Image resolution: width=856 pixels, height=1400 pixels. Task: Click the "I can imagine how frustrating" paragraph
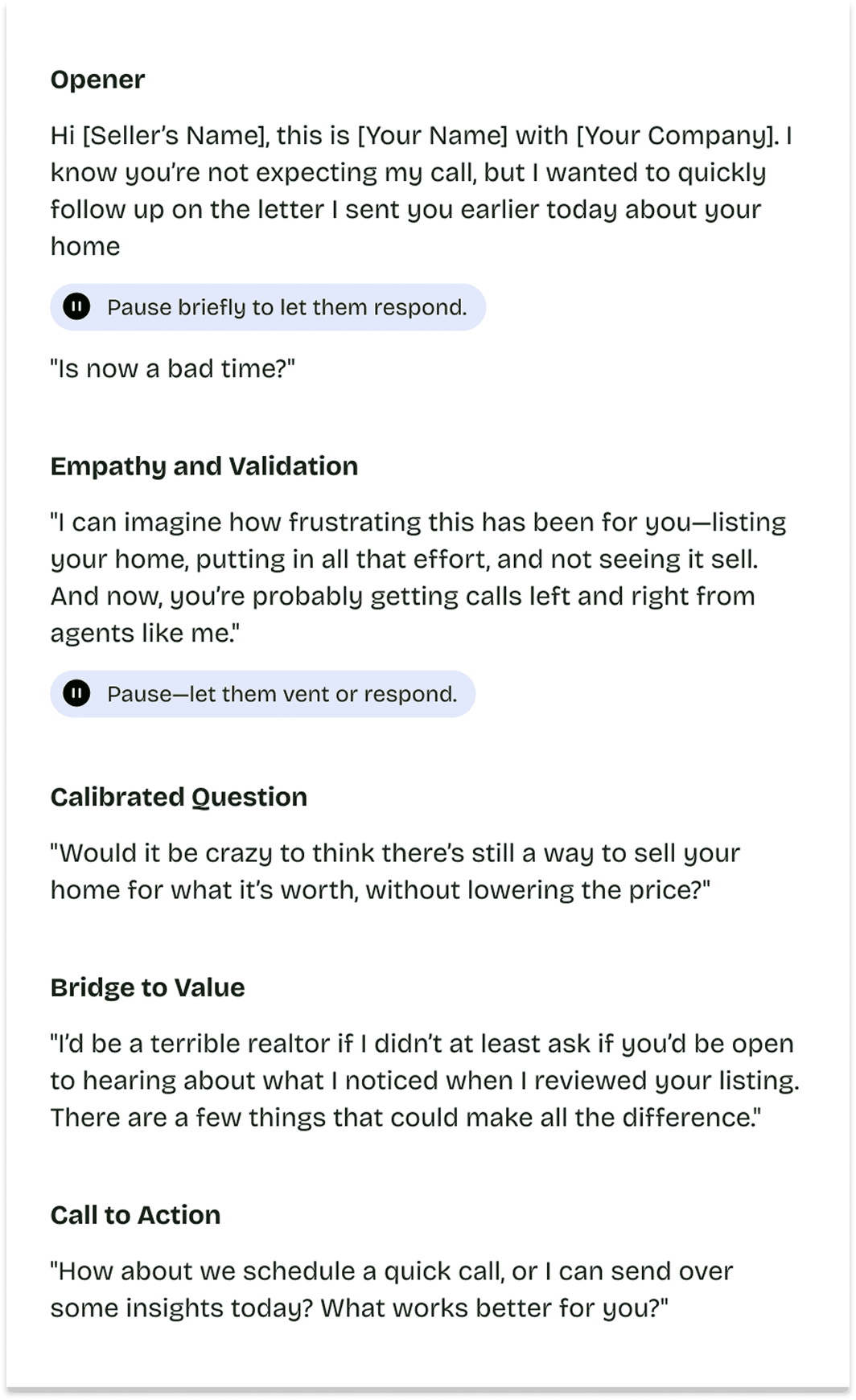point(418,560)
